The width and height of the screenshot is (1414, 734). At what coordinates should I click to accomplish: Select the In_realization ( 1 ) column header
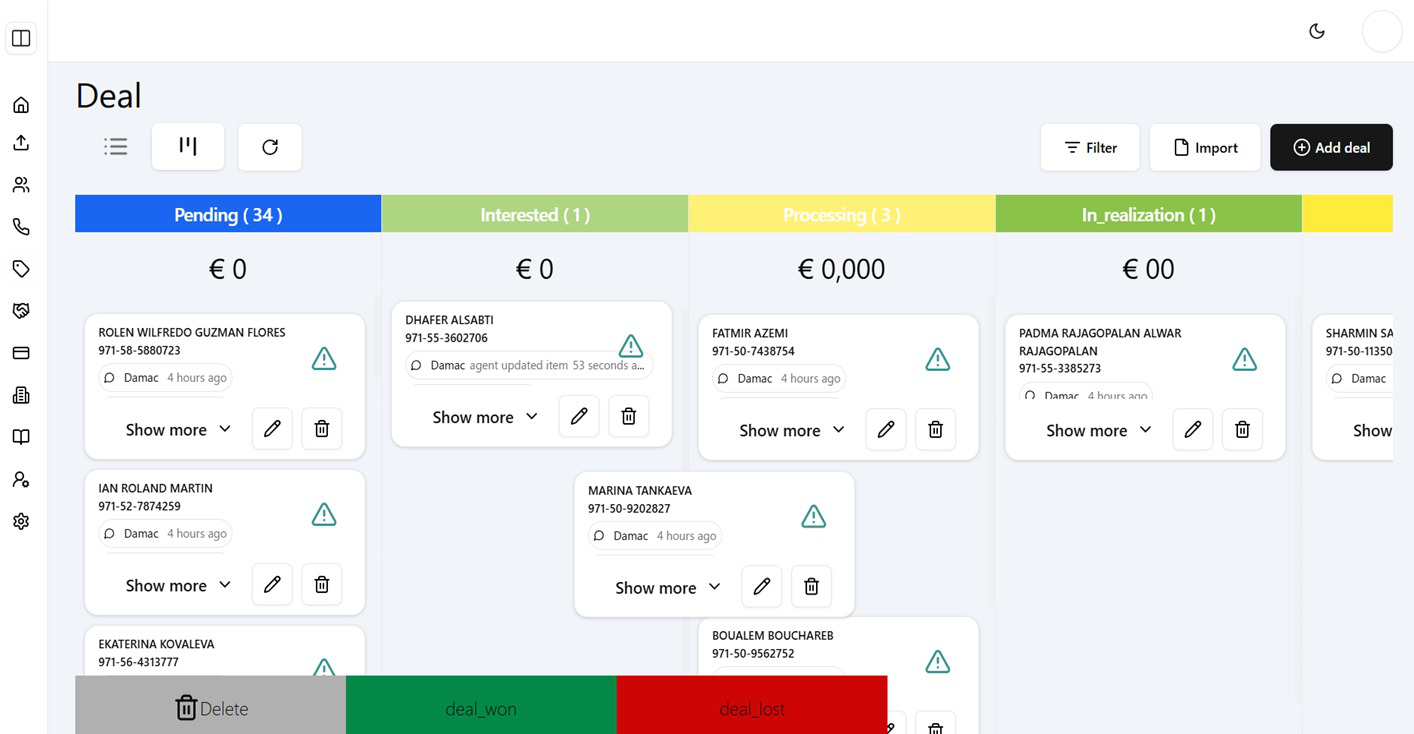[1149, 214]
